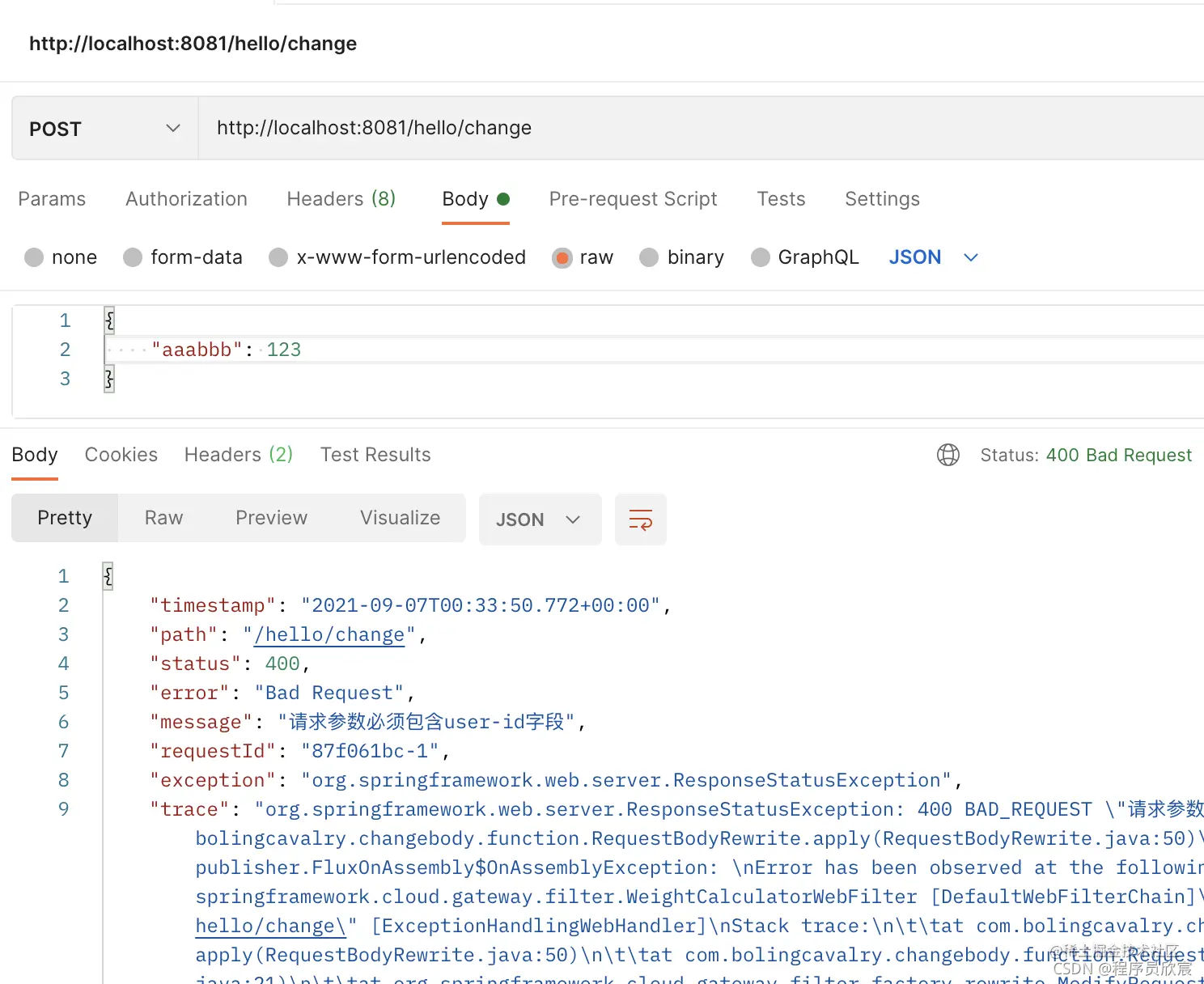Click line number 9 in response viewer

coord(63,809)
